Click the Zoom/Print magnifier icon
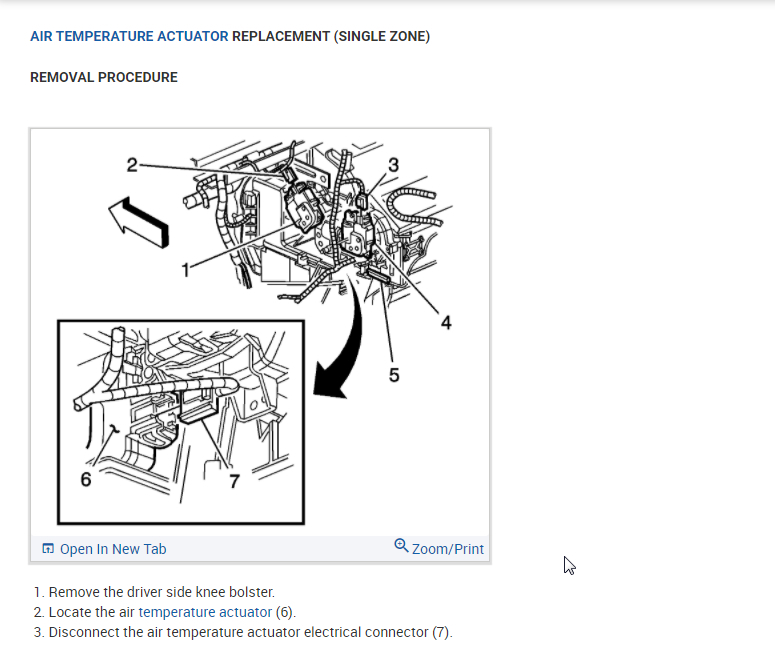The height and width of the screenshot is (659, 775). pos(401,546)
